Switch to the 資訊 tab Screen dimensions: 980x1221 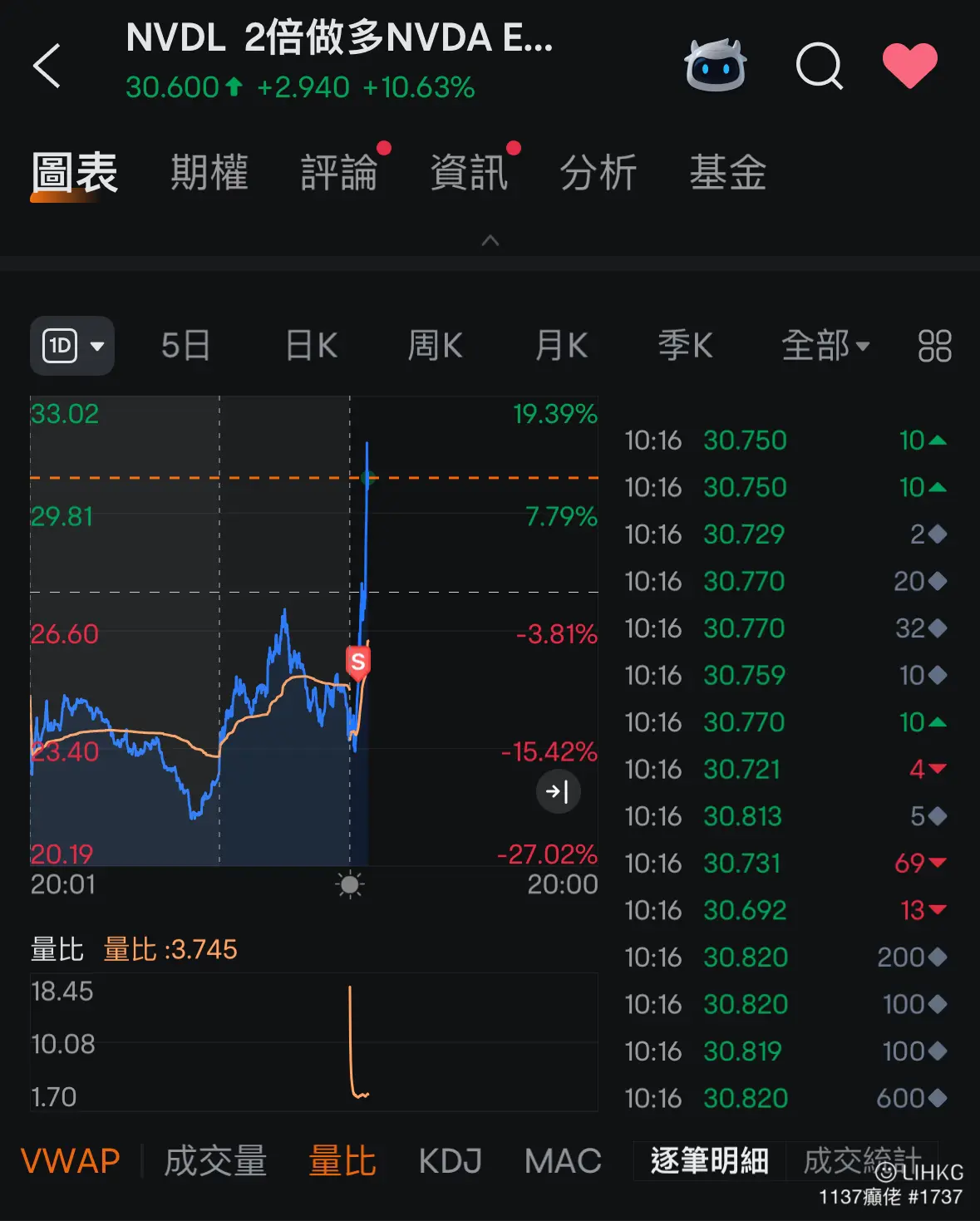coord(469,173)
